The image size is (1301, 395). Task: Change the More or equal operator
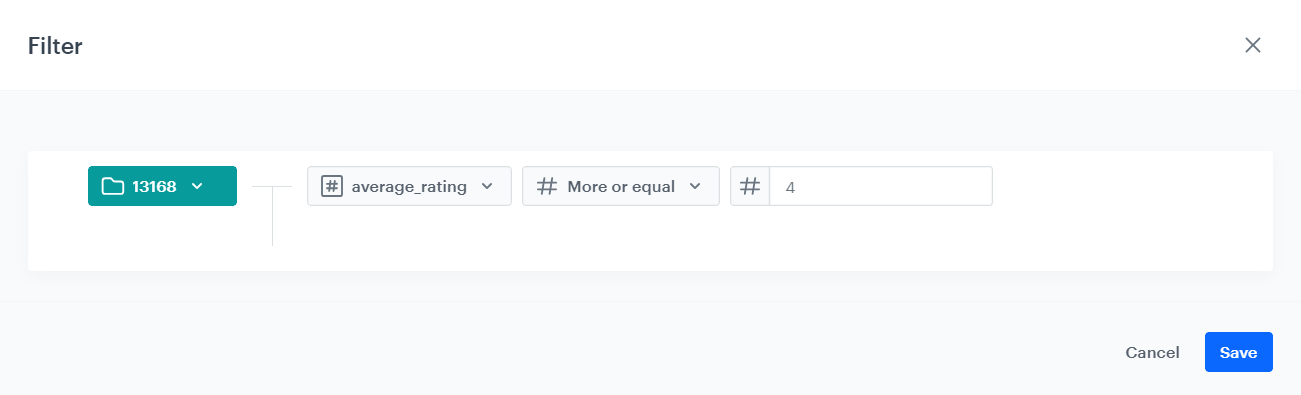tap(621, 186)
